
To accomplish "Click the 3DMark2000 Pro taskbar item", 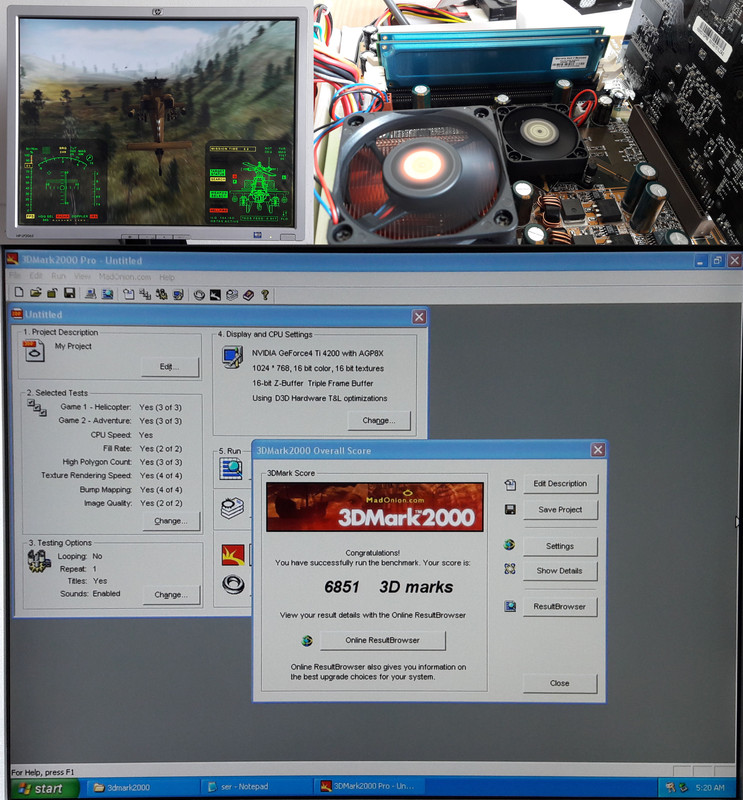I will click(x=366, y=787).
